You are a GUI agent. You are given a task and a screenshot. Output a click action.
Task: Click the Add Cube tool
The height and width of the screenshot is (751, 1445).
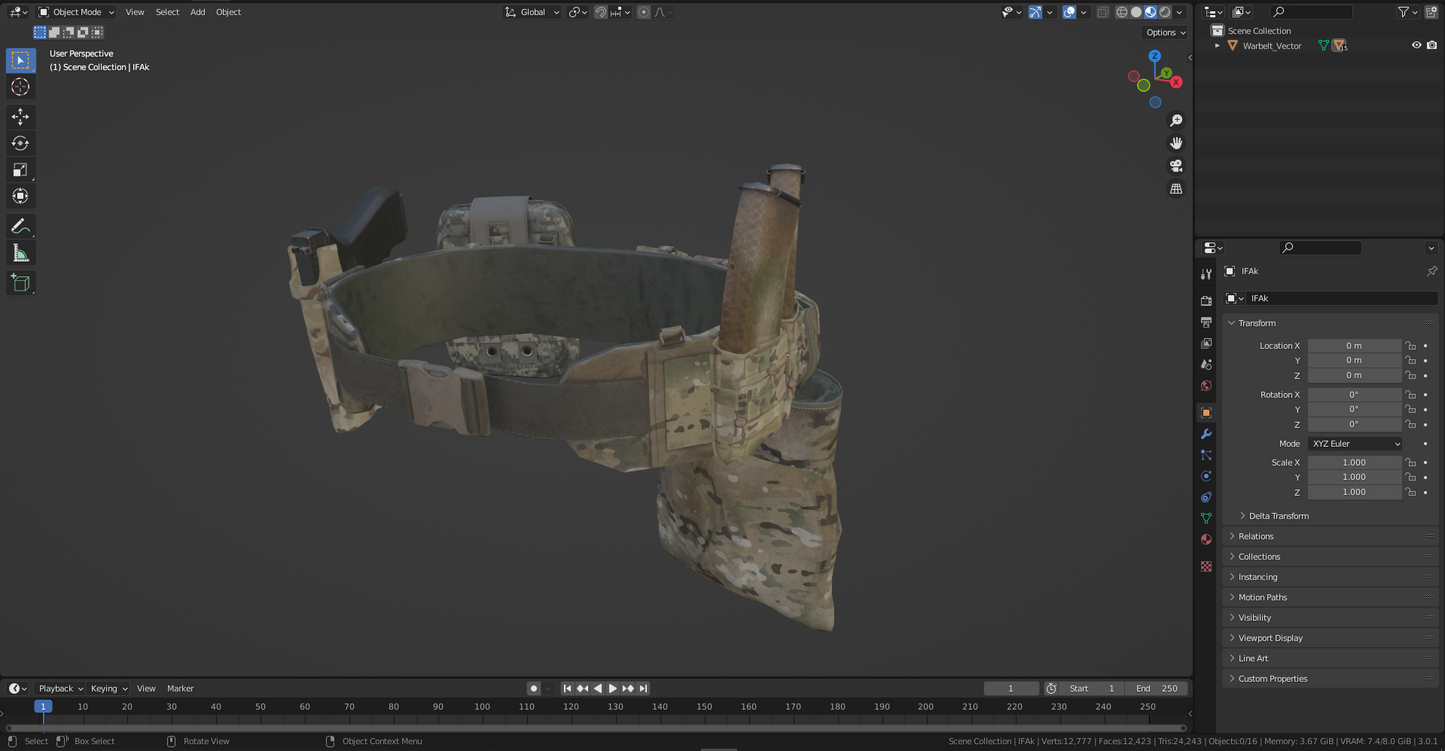(20, 283)
